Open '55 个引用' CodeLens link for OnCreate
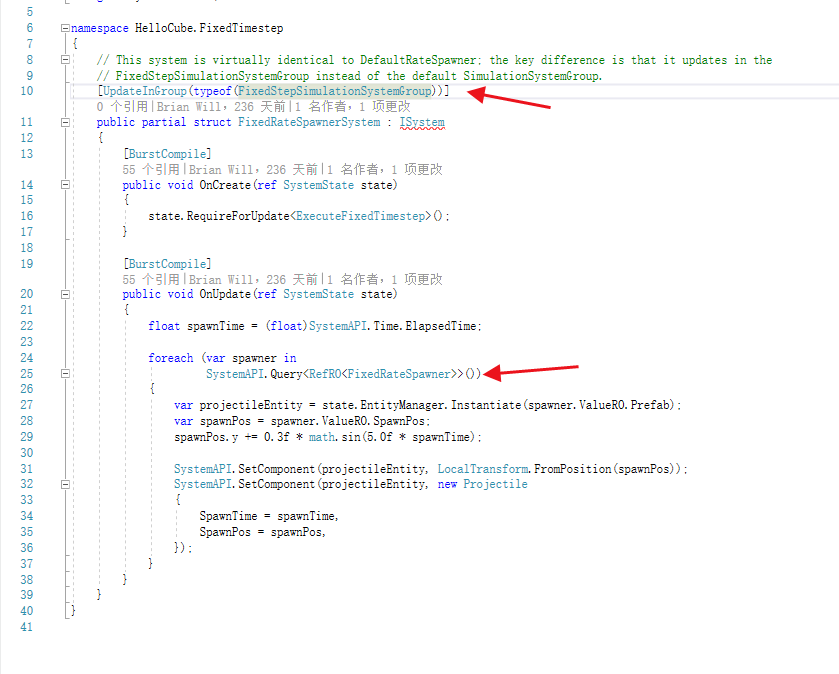 tap(151, 170)
